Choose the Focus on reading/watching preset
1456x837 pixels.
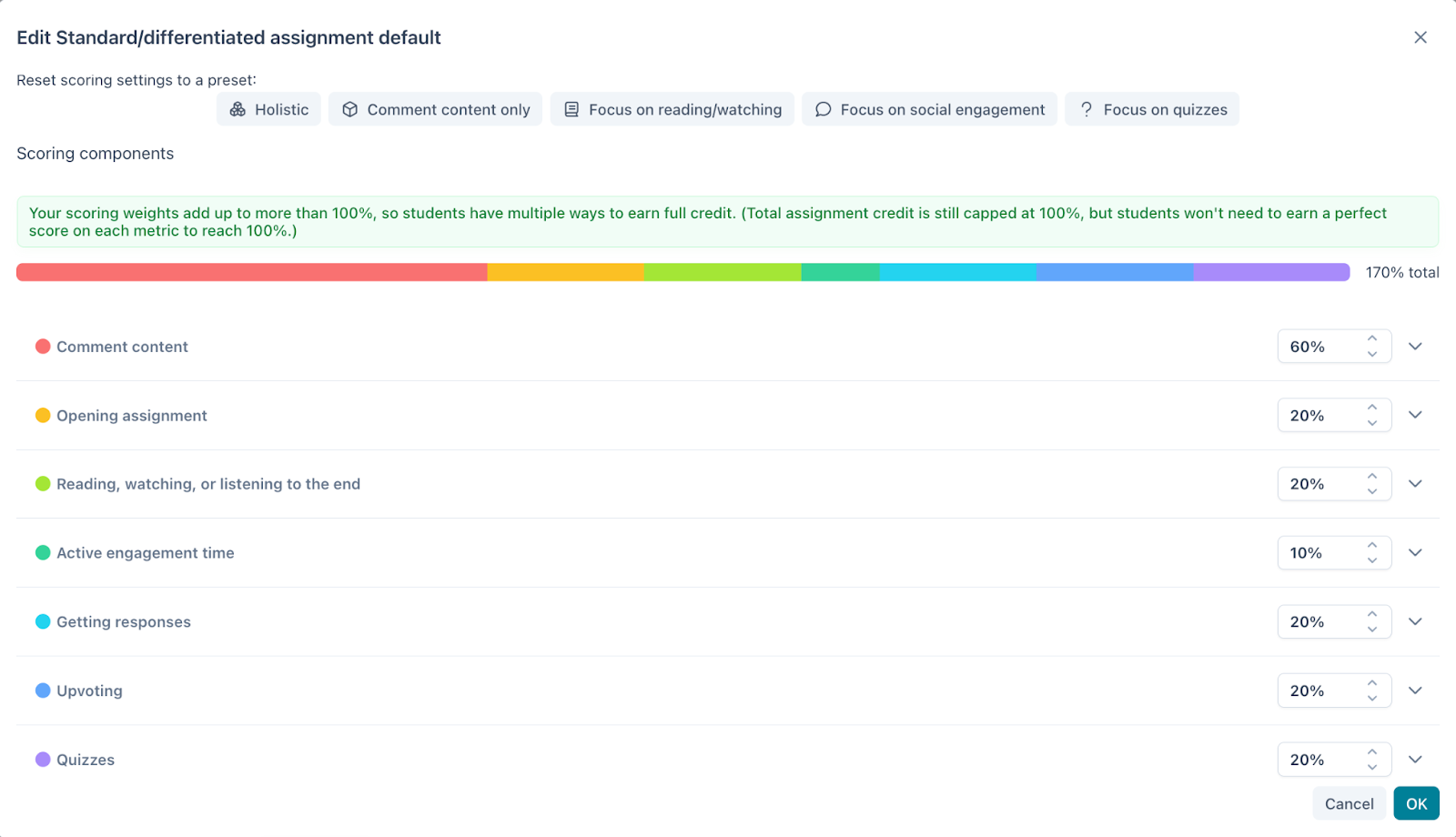[672, 109]
